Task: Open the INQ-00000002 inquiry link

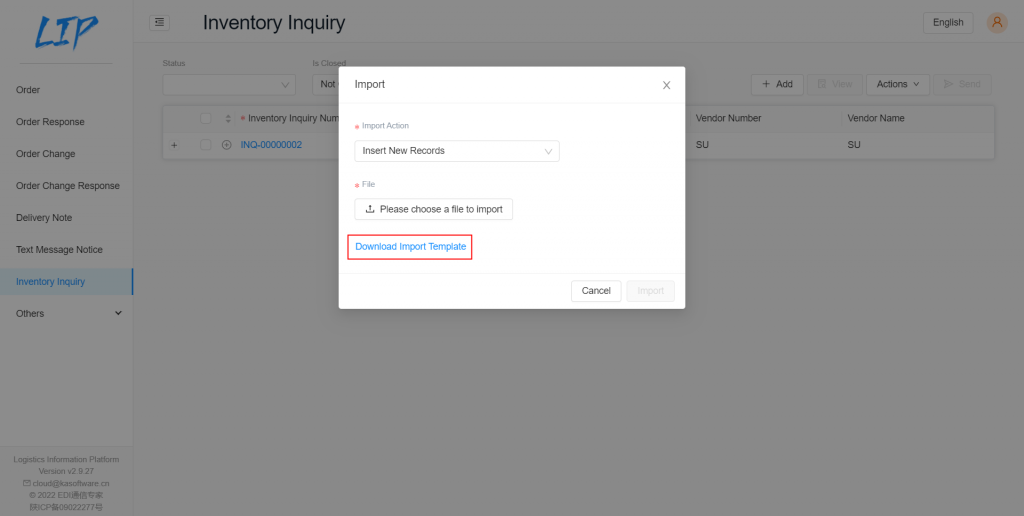Action: point(271,145)
